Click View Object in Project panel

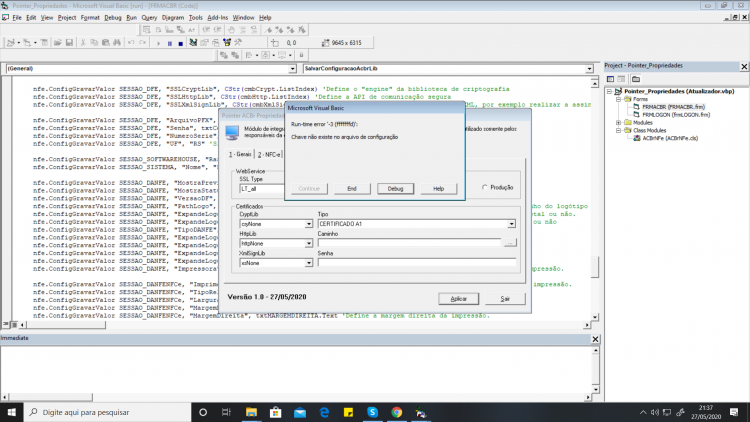point(621,79)
